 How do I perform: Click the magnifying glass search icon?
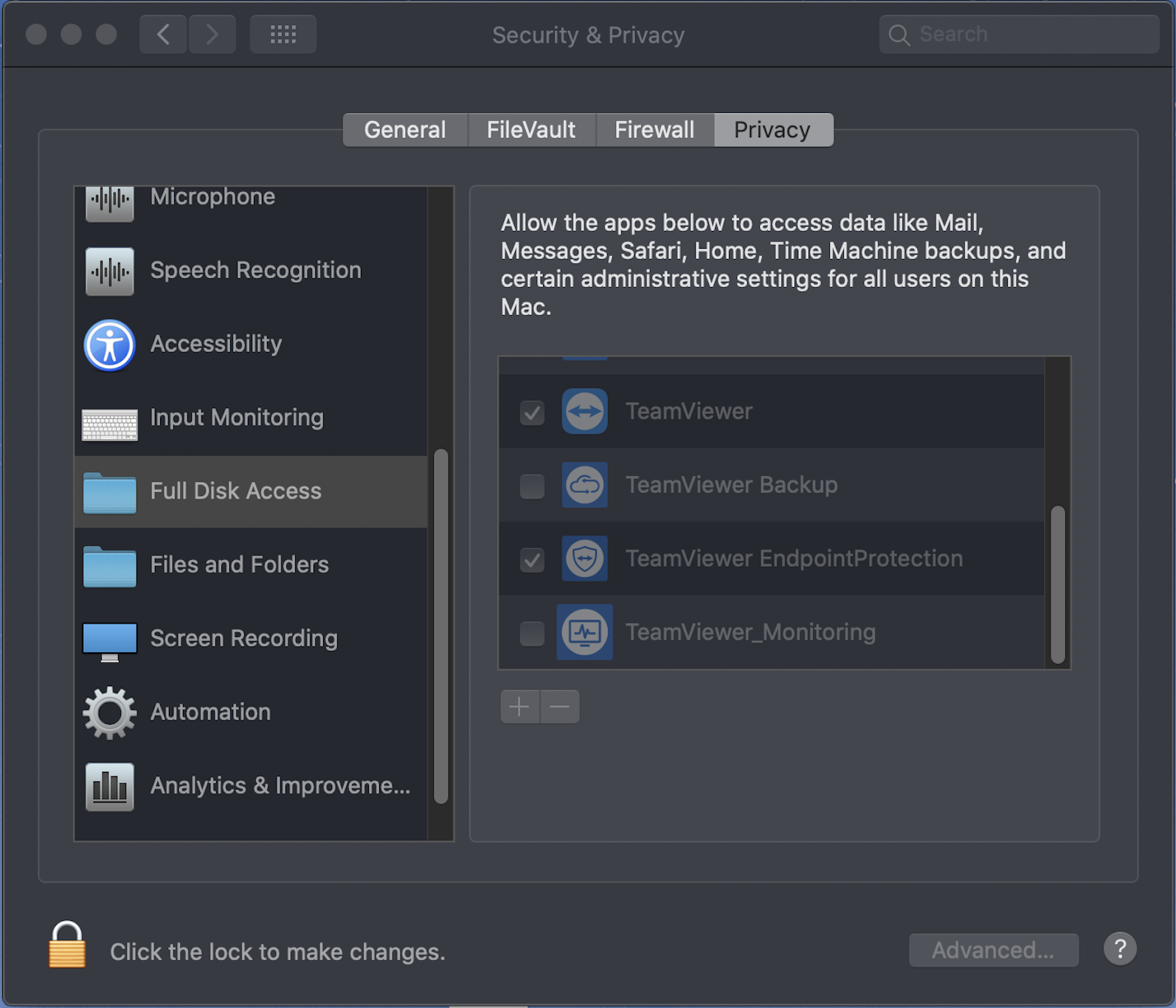[899, 35]
